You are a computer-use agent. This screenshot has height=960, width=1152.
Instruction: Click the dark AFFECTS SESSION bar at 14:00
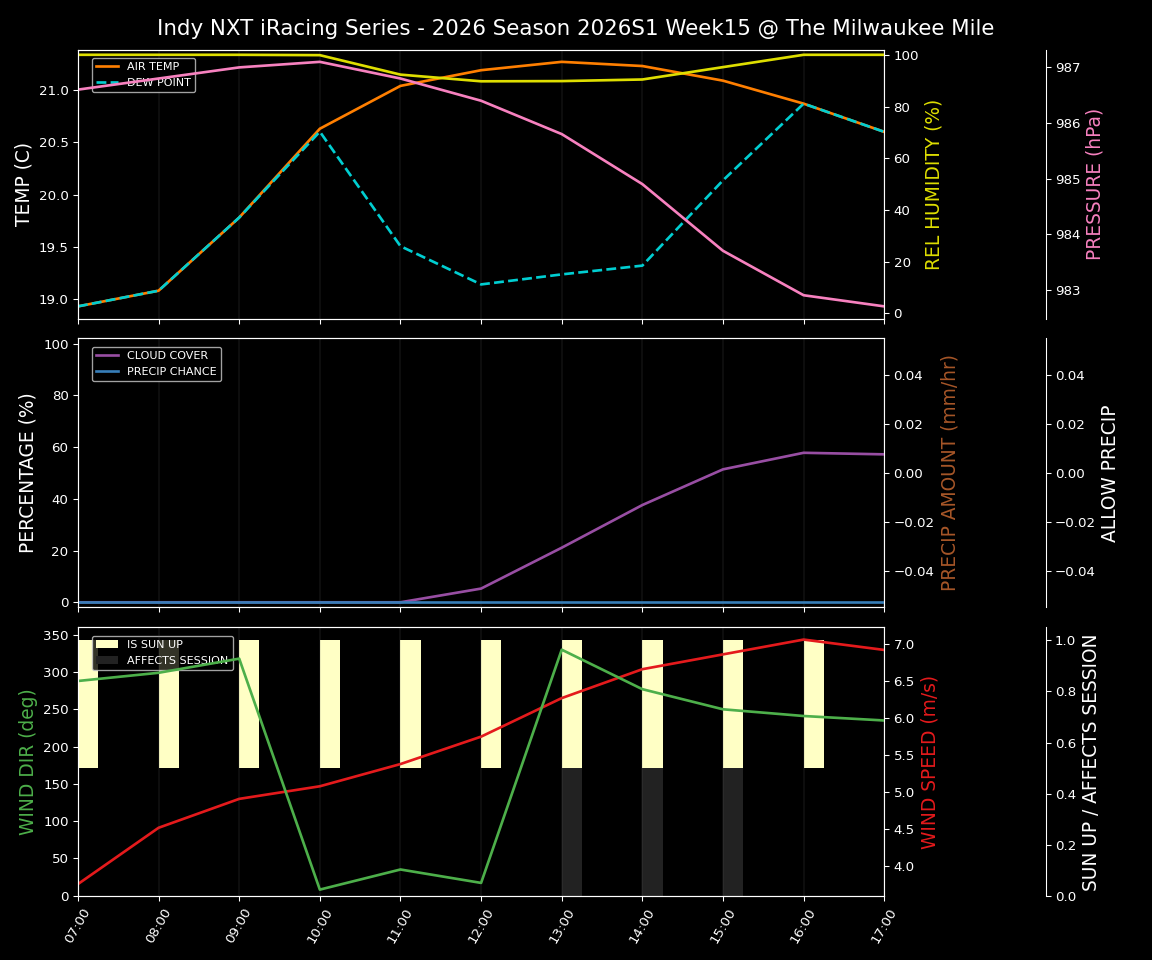click(x=651, y=830)
